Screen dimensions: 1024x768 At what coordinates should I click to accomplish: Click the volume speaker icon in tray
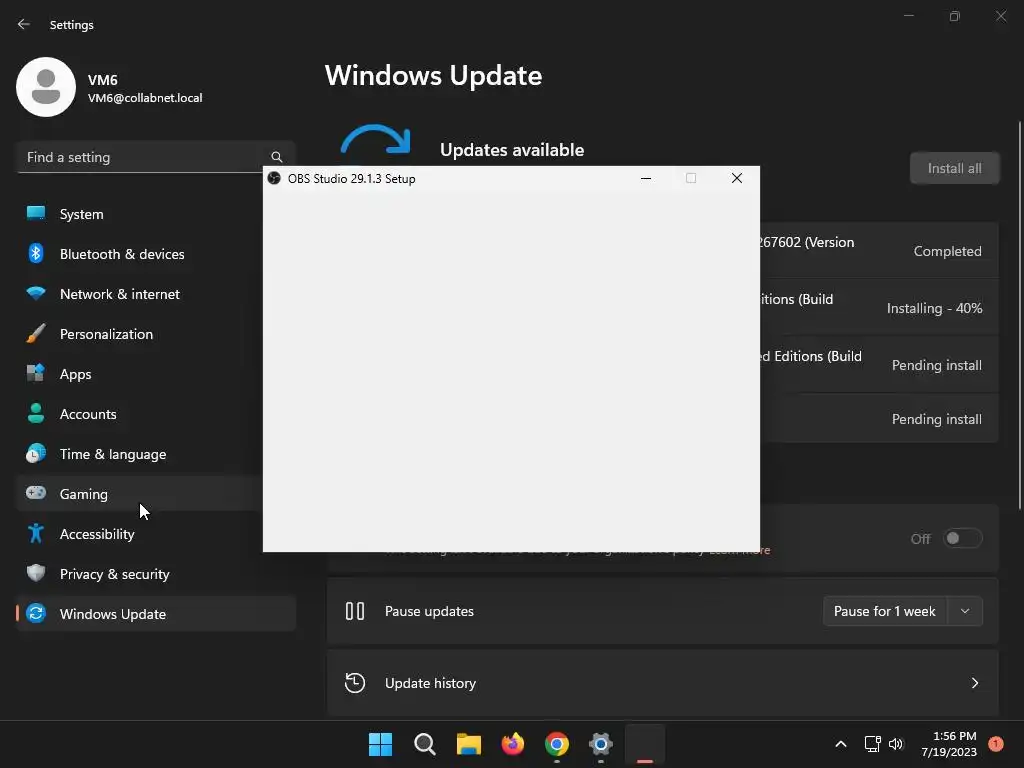896,744
